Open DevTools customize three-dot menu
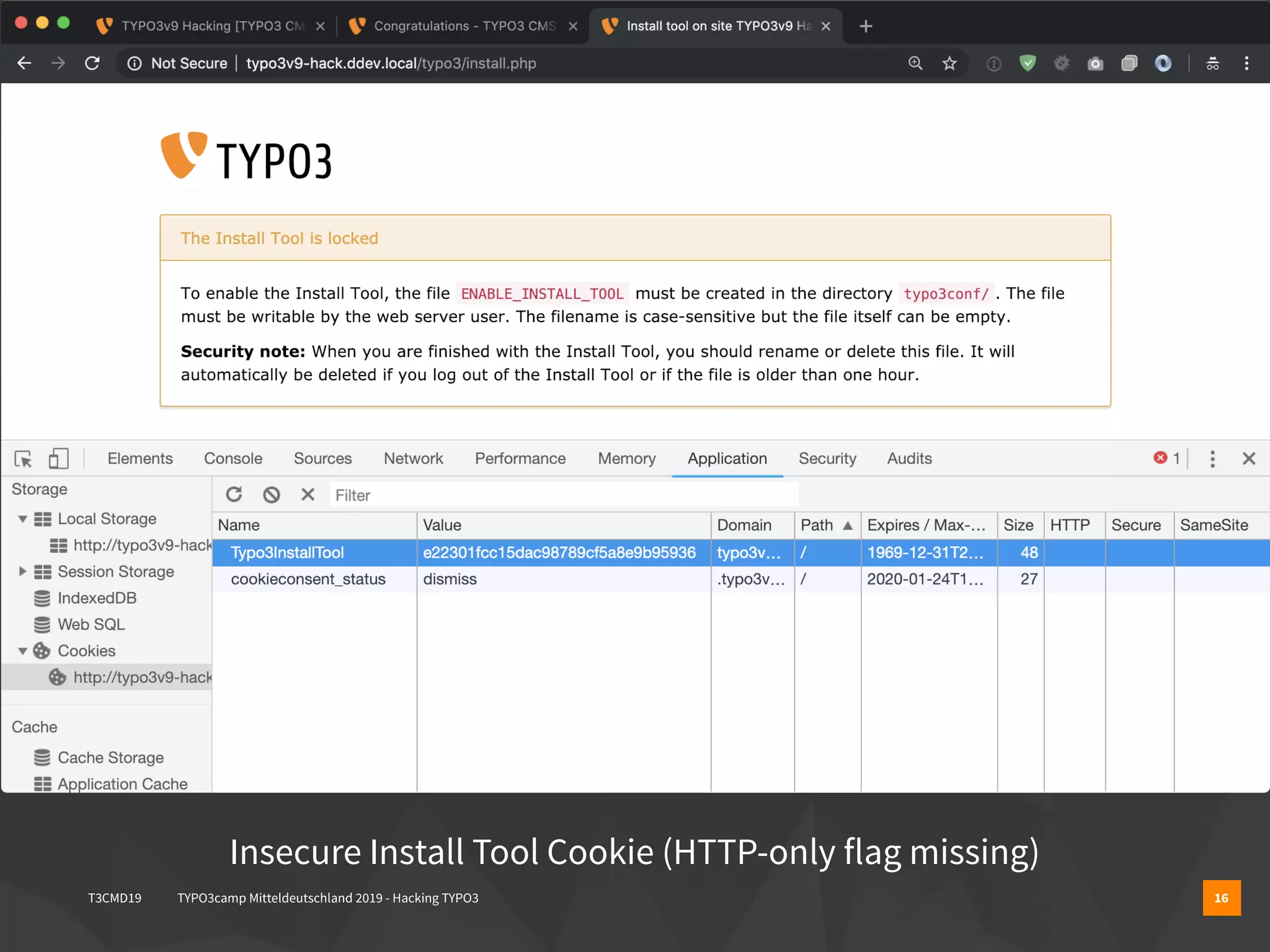Screen dimensions: 1270x952 tap(1212, 459)
